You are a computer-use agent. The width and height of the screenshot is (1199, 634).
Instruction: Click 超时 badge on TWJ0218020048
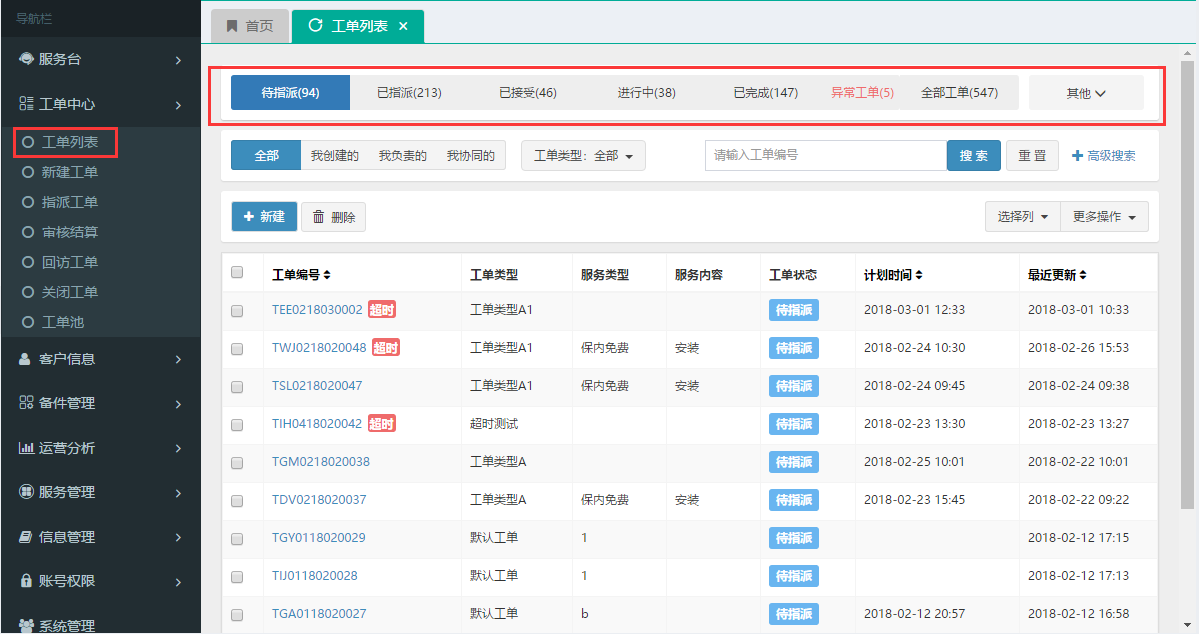(x=385, y=348)
